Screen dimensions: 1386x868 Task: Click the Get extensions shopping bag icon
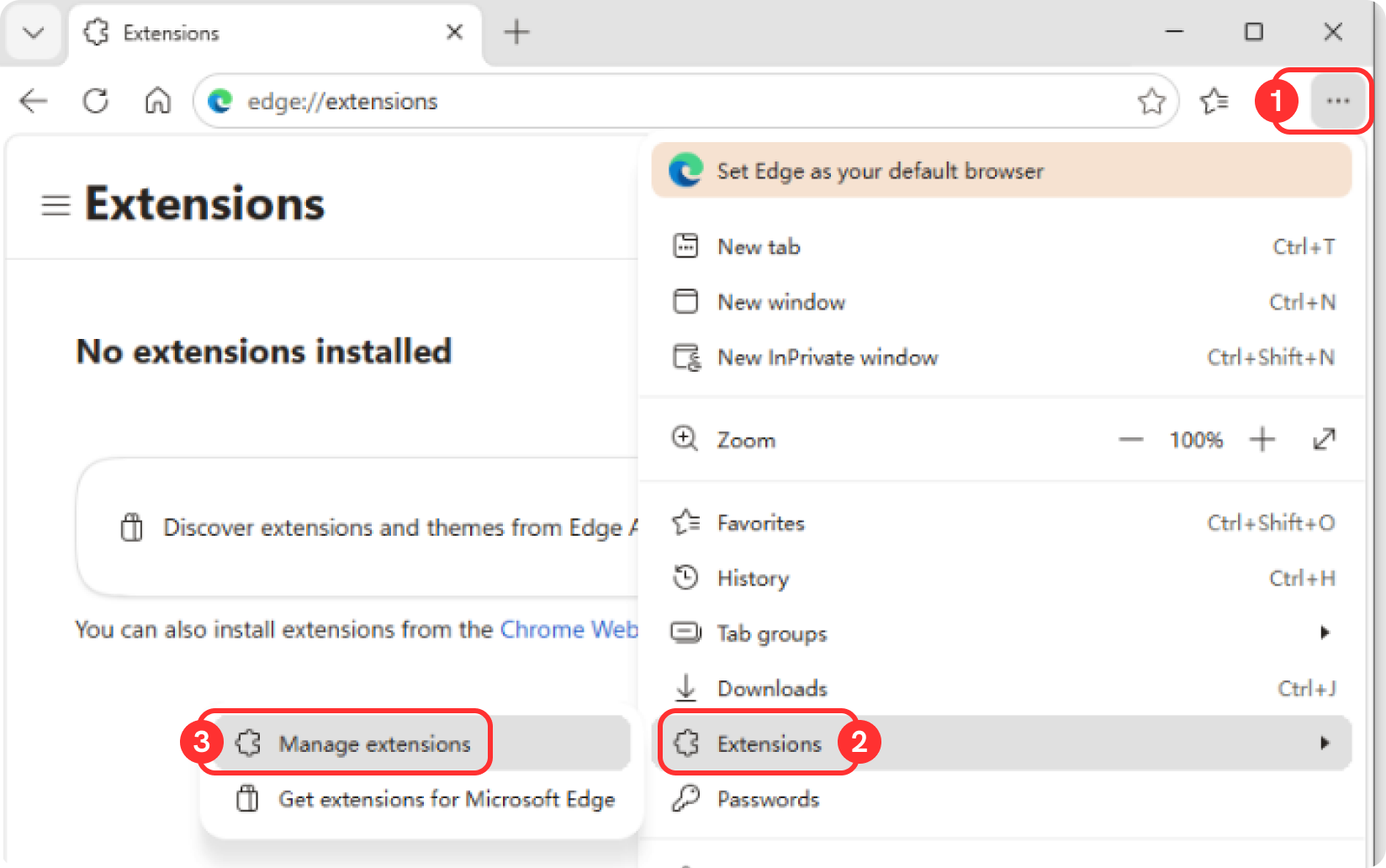(x=247, y=798)
